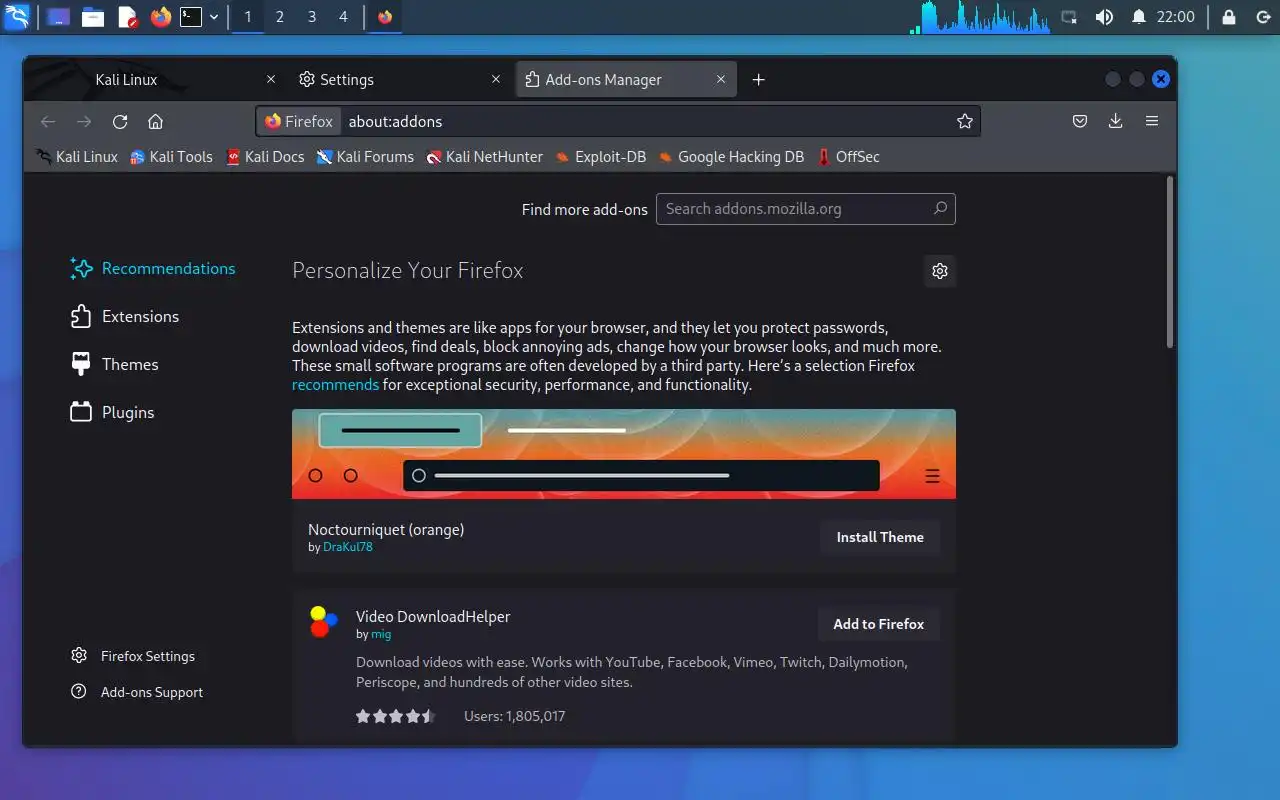
Task: Launch the text editor panel icon
Action: point(127,16)
